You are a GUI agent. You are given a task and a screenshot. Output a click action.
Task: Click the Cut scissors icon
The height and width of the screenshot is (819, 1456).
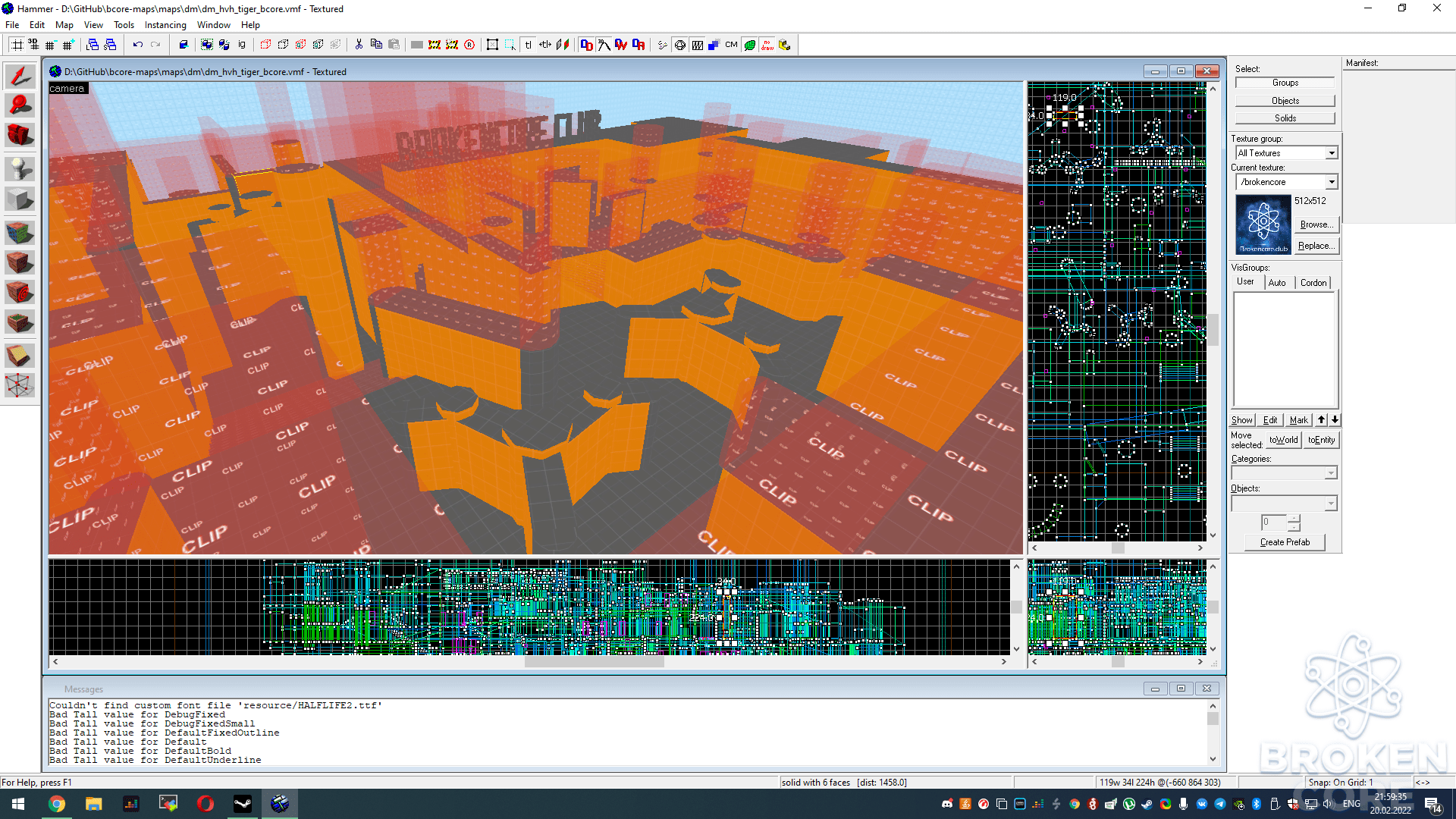point(359,45)
